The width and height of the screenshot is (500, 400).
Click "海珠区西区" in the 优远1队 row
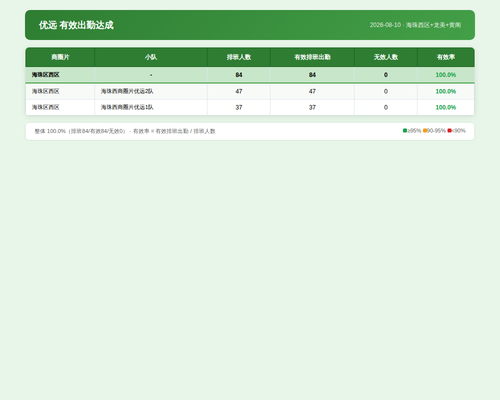(46, 107)
